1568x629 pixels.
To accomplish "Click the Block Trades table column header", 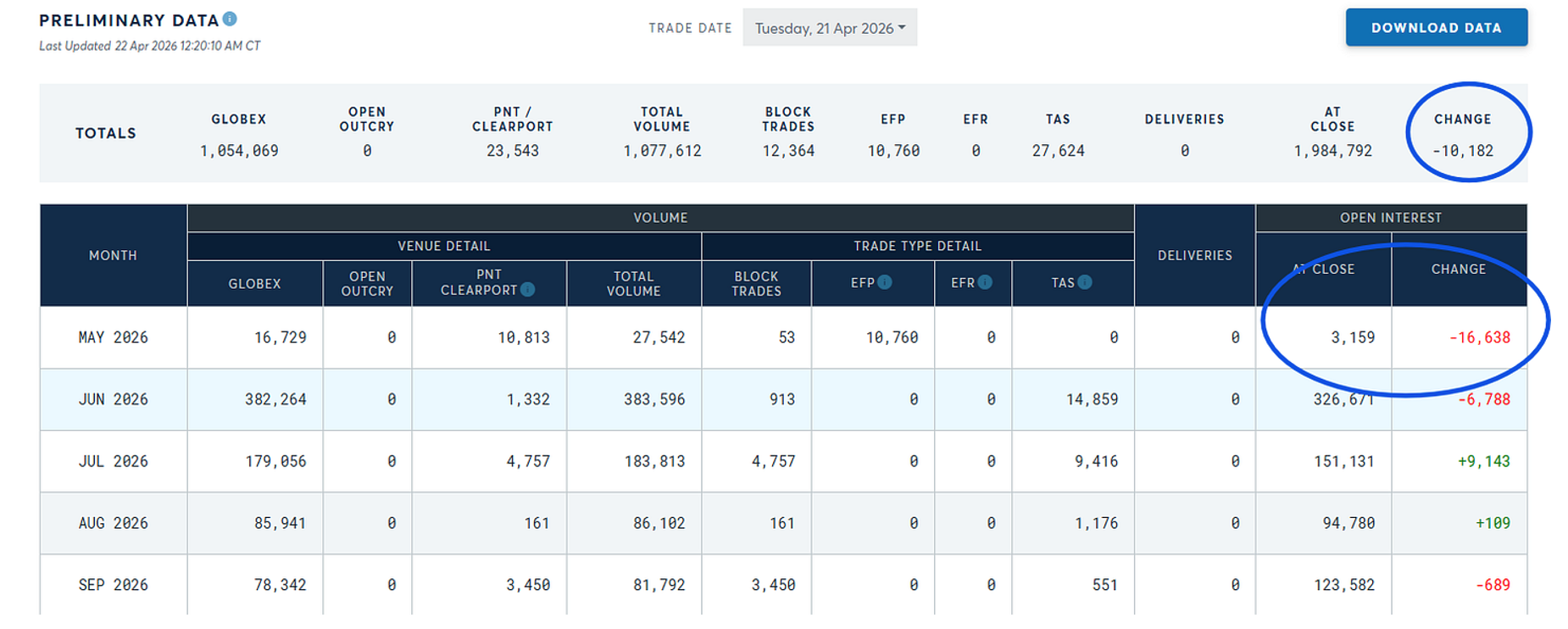I will pyautogui.click(x=756, y=284).
